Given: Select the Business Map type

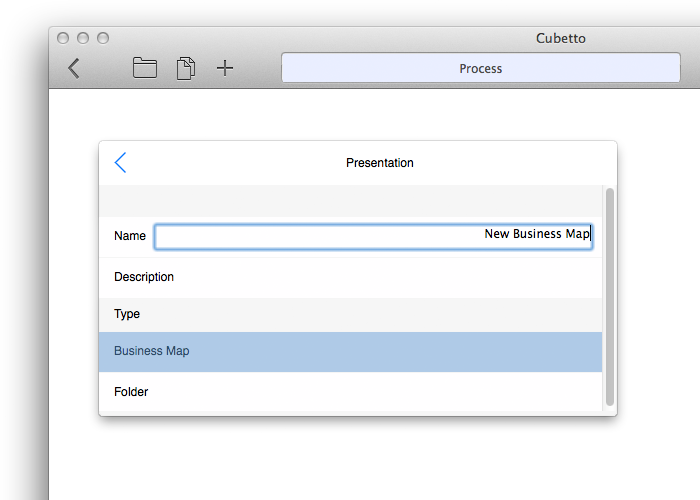Looking at the screenshot, I should [x=350, y=351].
